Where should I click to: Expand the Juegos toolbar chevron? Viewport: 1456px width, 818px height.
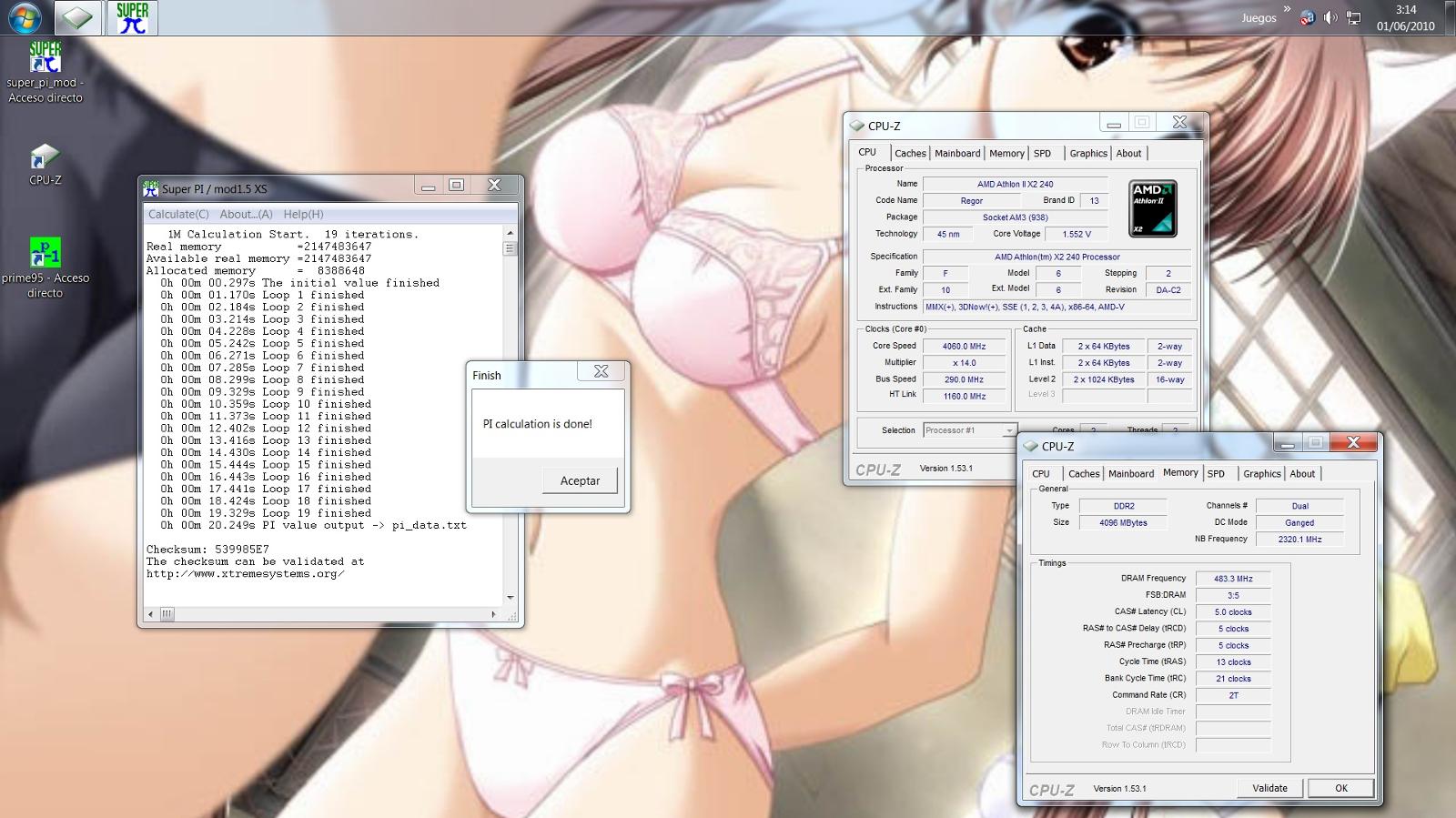[1287, 10]
